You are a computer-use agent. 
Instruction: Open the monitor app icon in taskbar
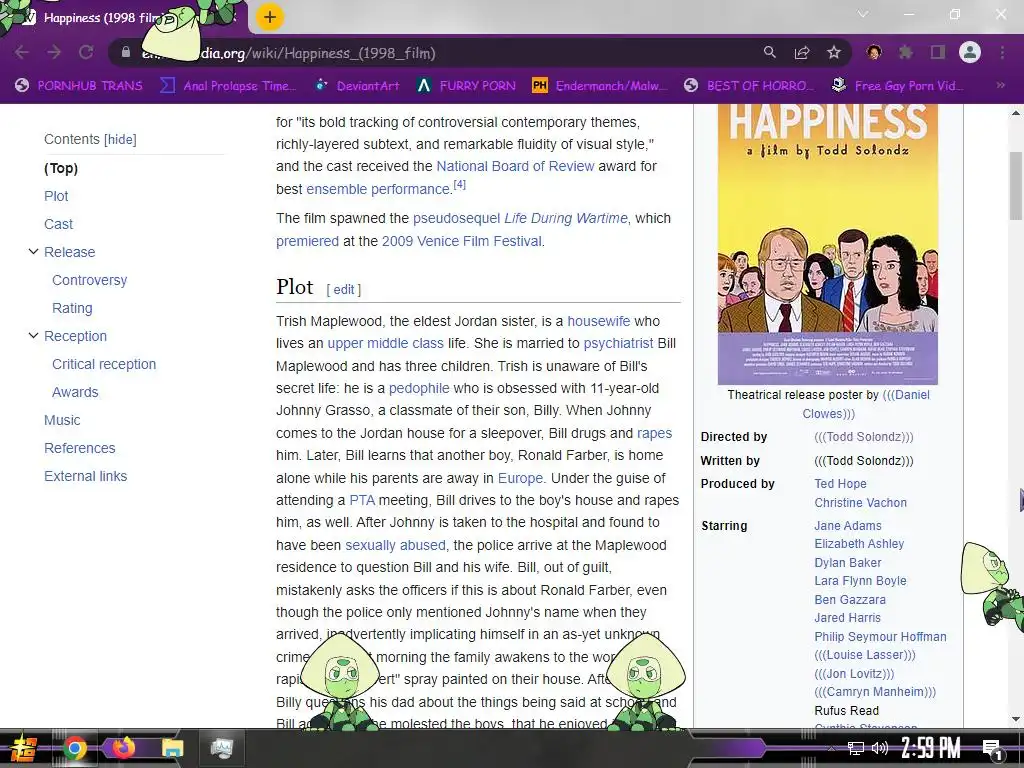222,748
